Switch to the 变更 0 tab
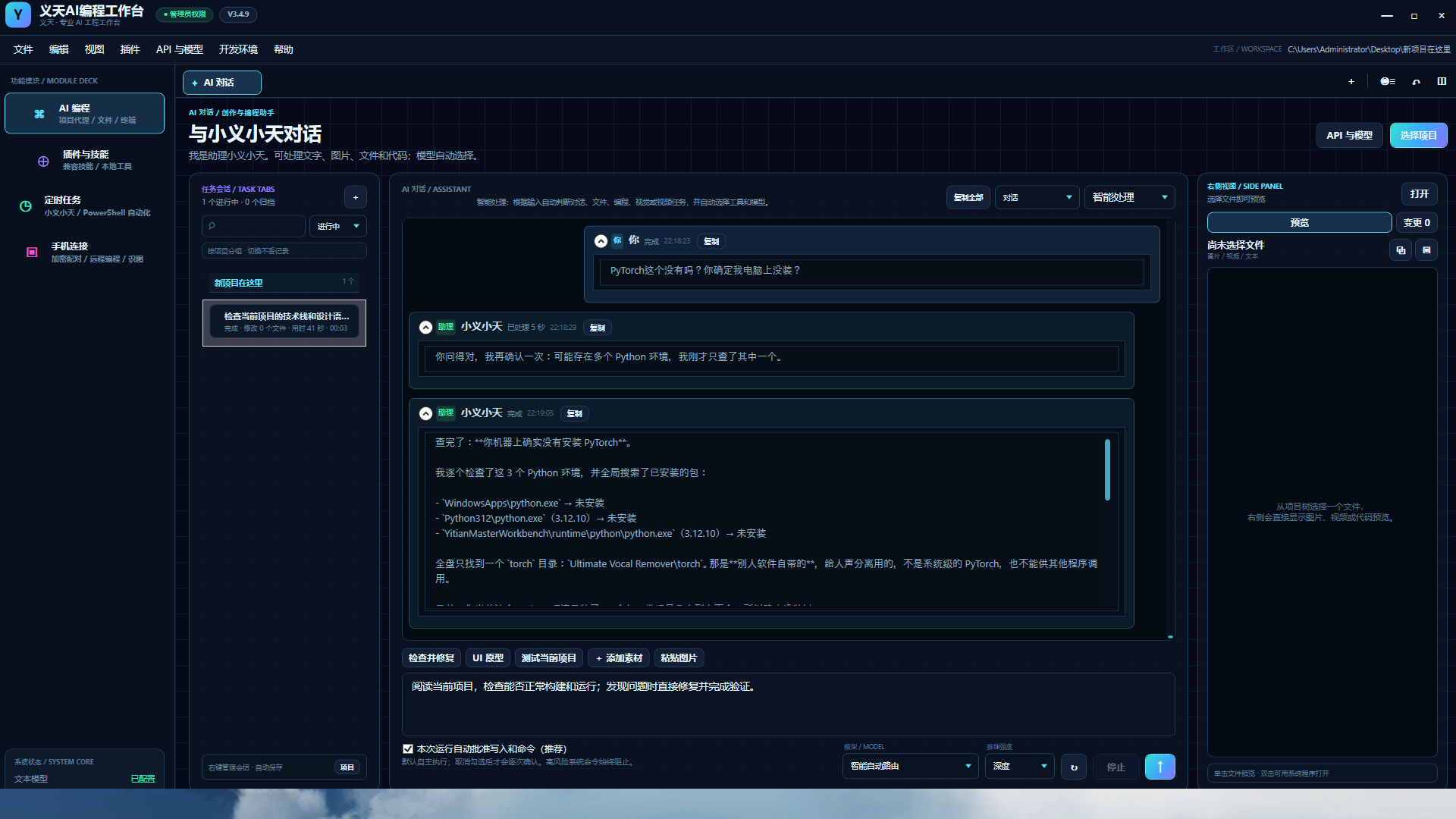This screenshot has width=1456, height=819. click(x=1417, y=223)
